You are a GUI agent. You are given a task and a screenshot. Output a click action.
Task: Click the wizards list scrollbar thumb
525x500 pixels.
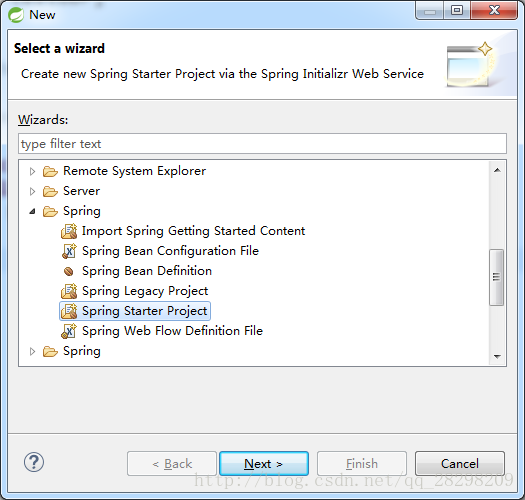coord(497,277)
